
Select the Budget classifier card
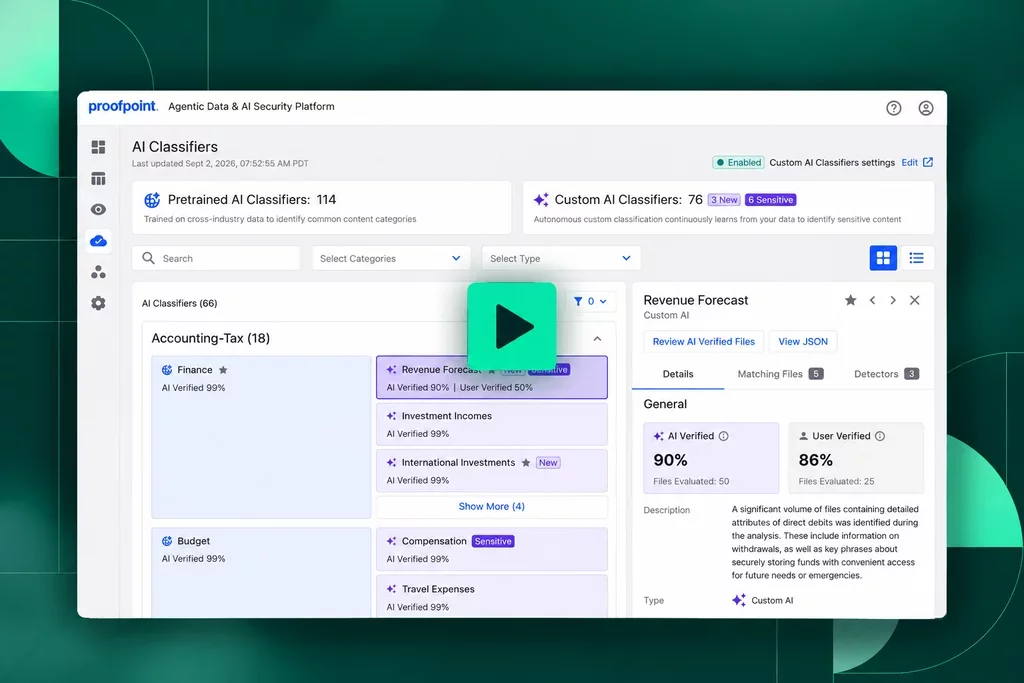[x=261, y=573]
